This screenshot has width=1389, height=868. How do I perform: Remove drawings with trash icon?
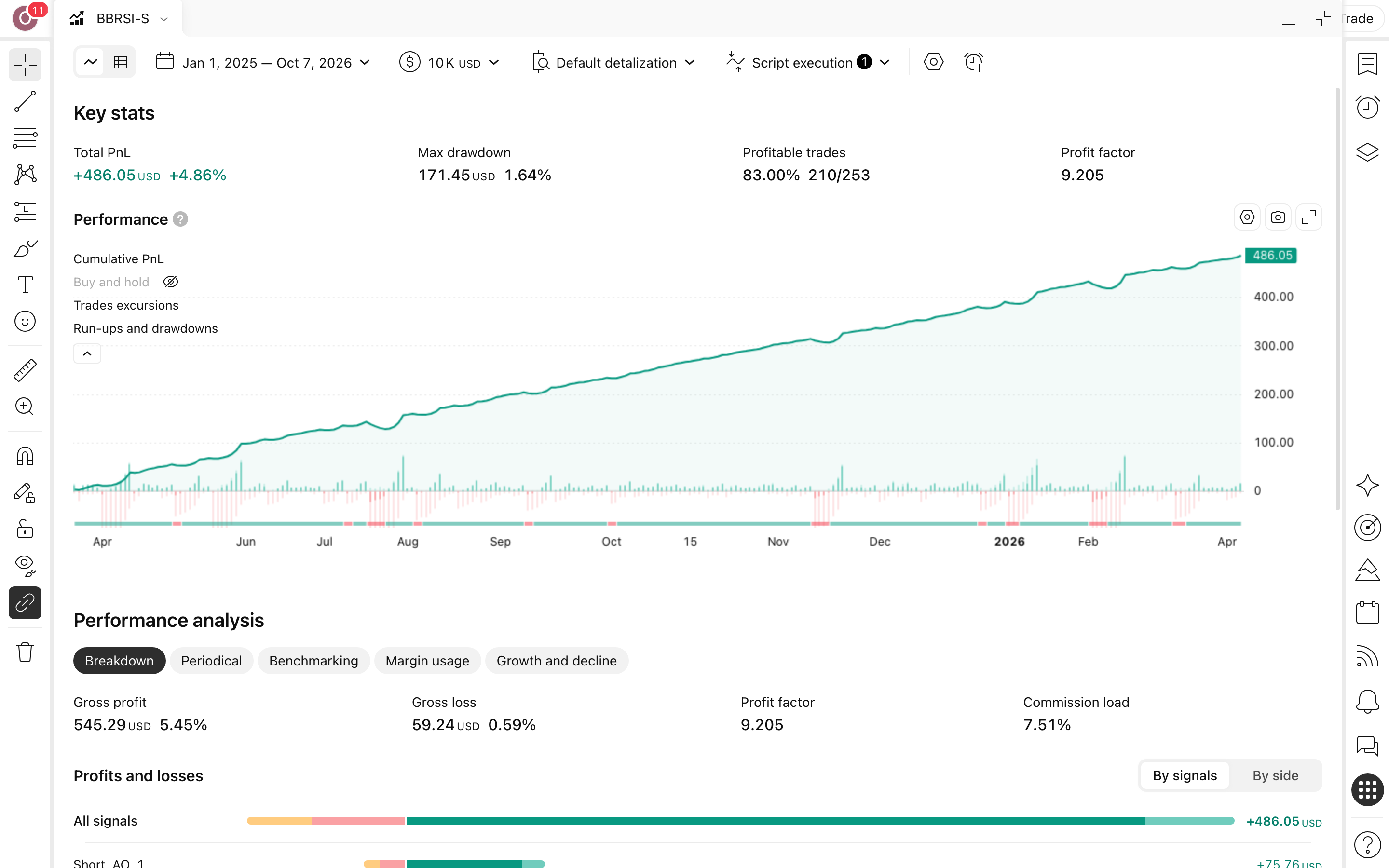pos(25,652)
